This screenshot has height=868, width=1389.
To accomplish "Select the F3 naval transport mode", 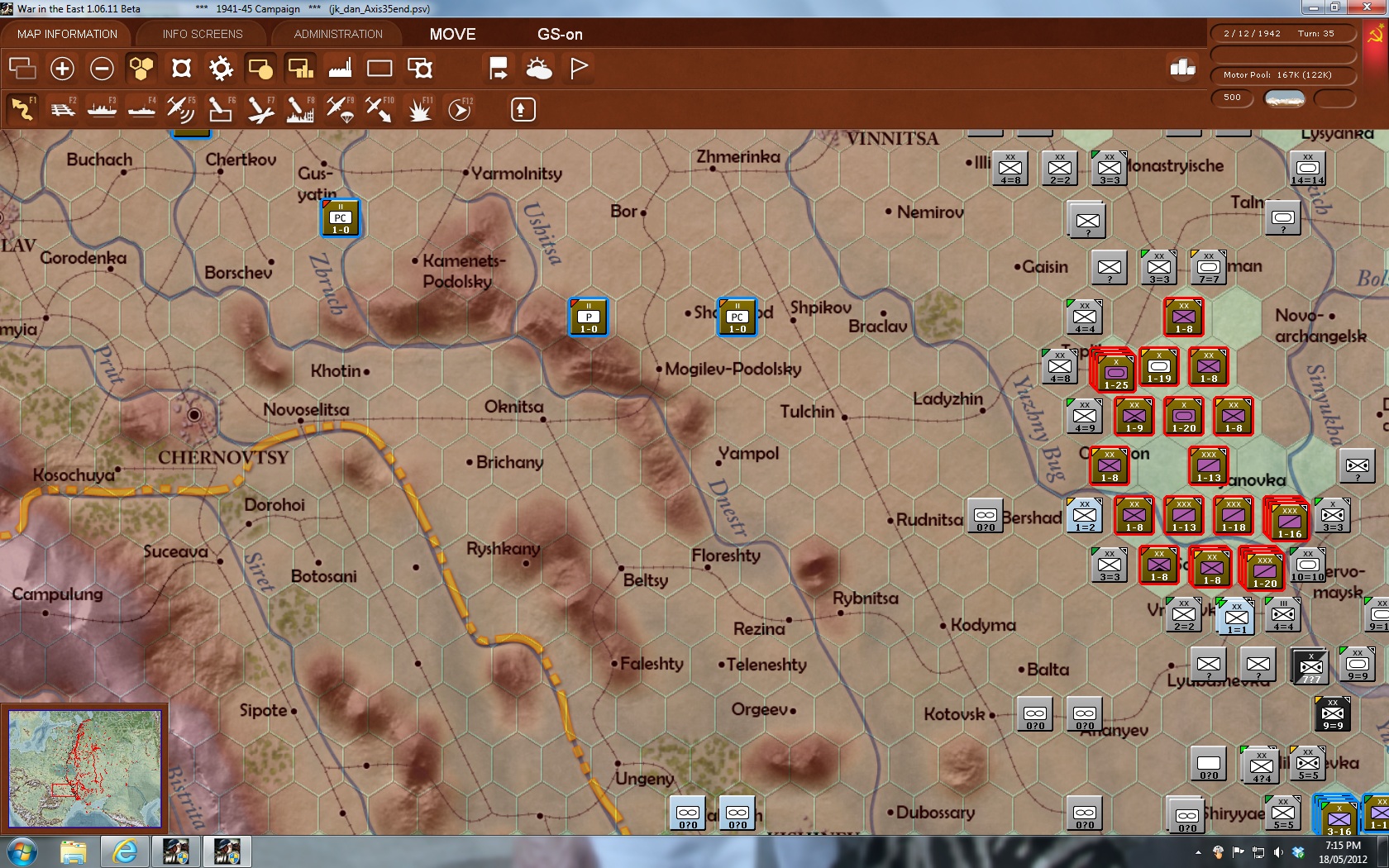I will tap(103, 109).
